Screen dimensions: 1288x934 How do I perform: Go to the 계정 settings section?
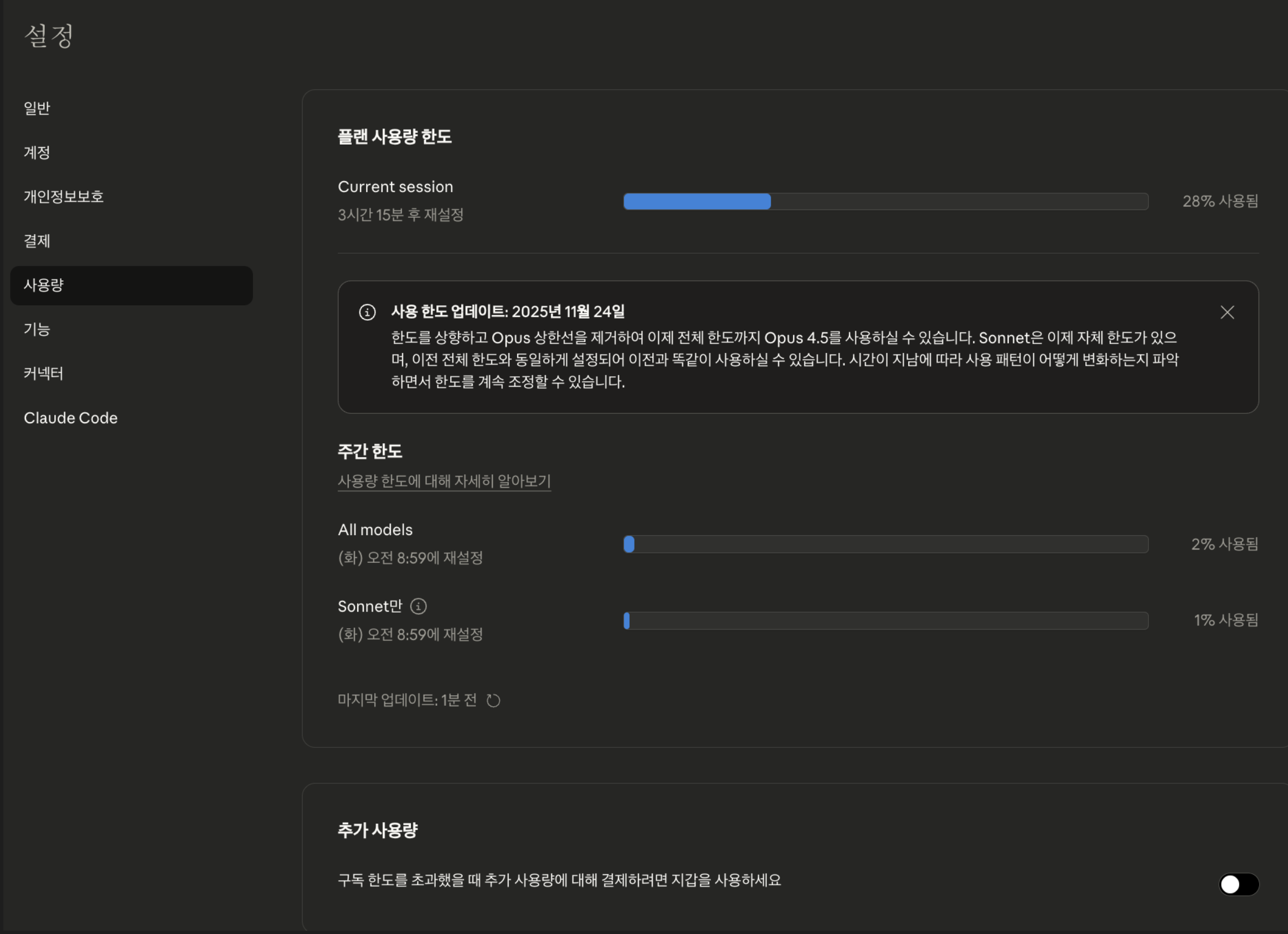(x=37, y=152)
